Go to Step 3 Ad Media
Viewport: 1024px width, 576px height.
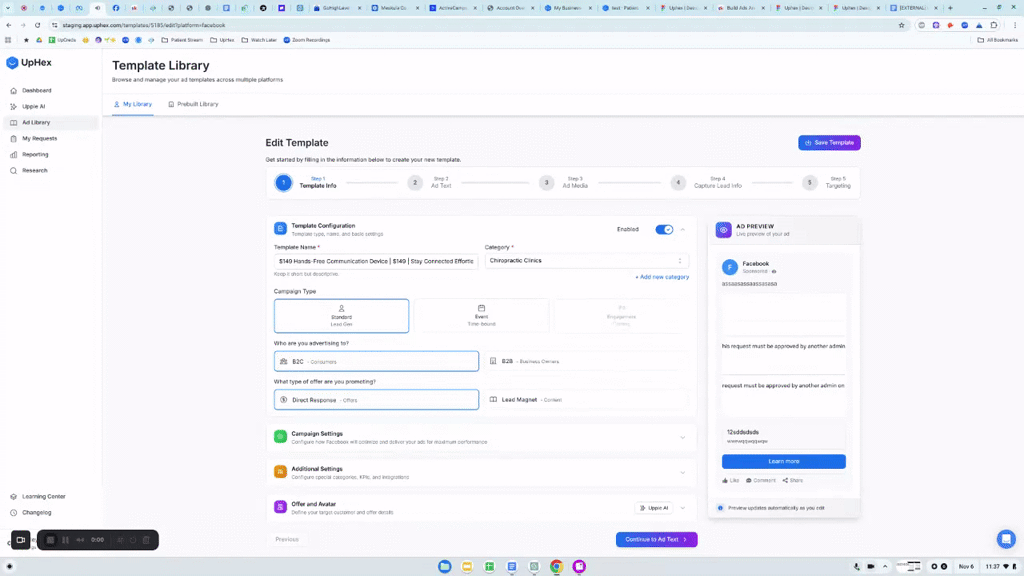pos(564,182)
